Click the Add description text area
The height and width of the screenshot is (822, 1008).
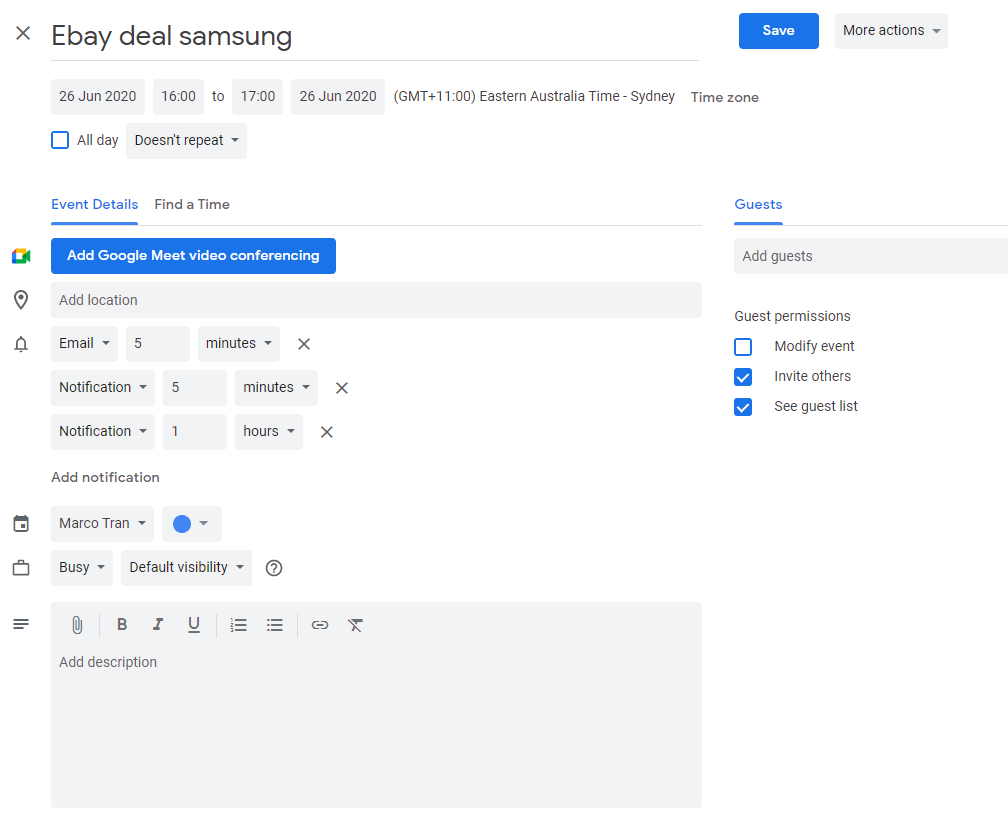click(x=376, y=724)
